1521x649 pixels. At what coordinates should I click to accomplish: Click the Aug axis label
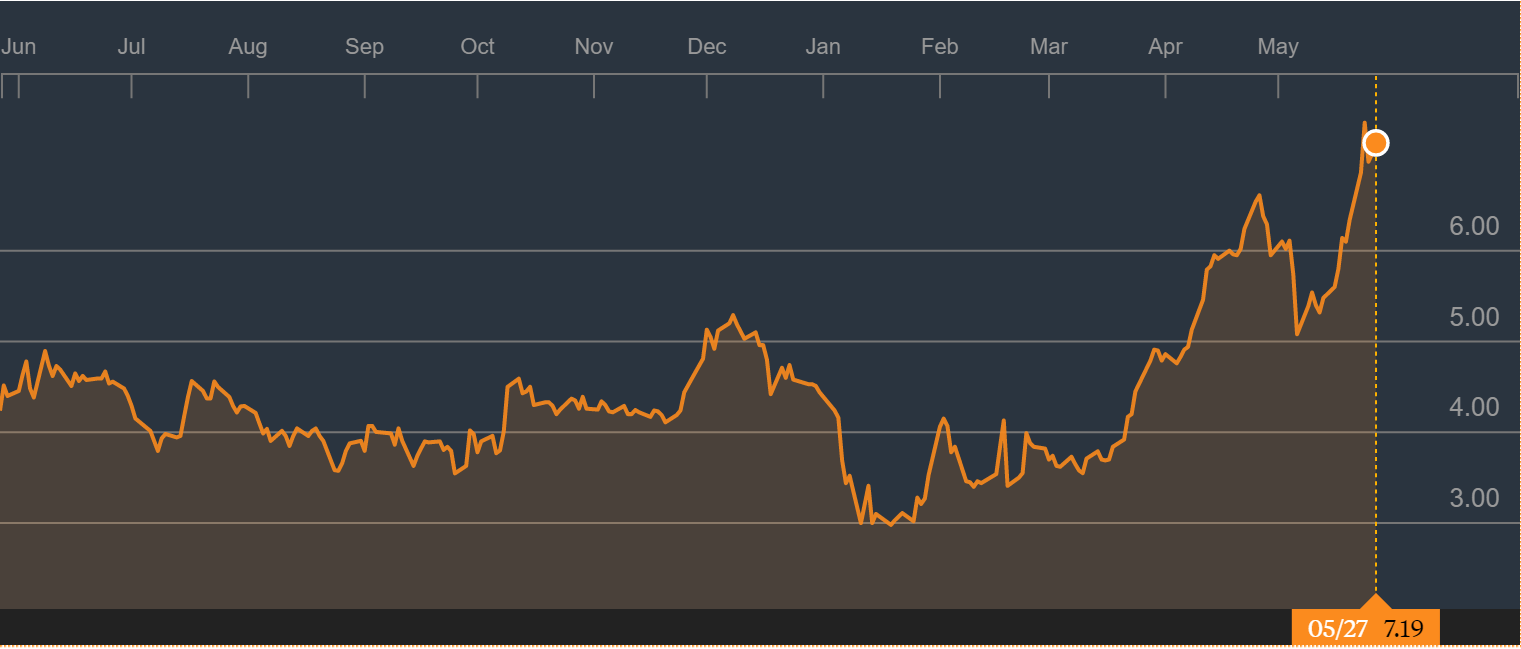248,46
